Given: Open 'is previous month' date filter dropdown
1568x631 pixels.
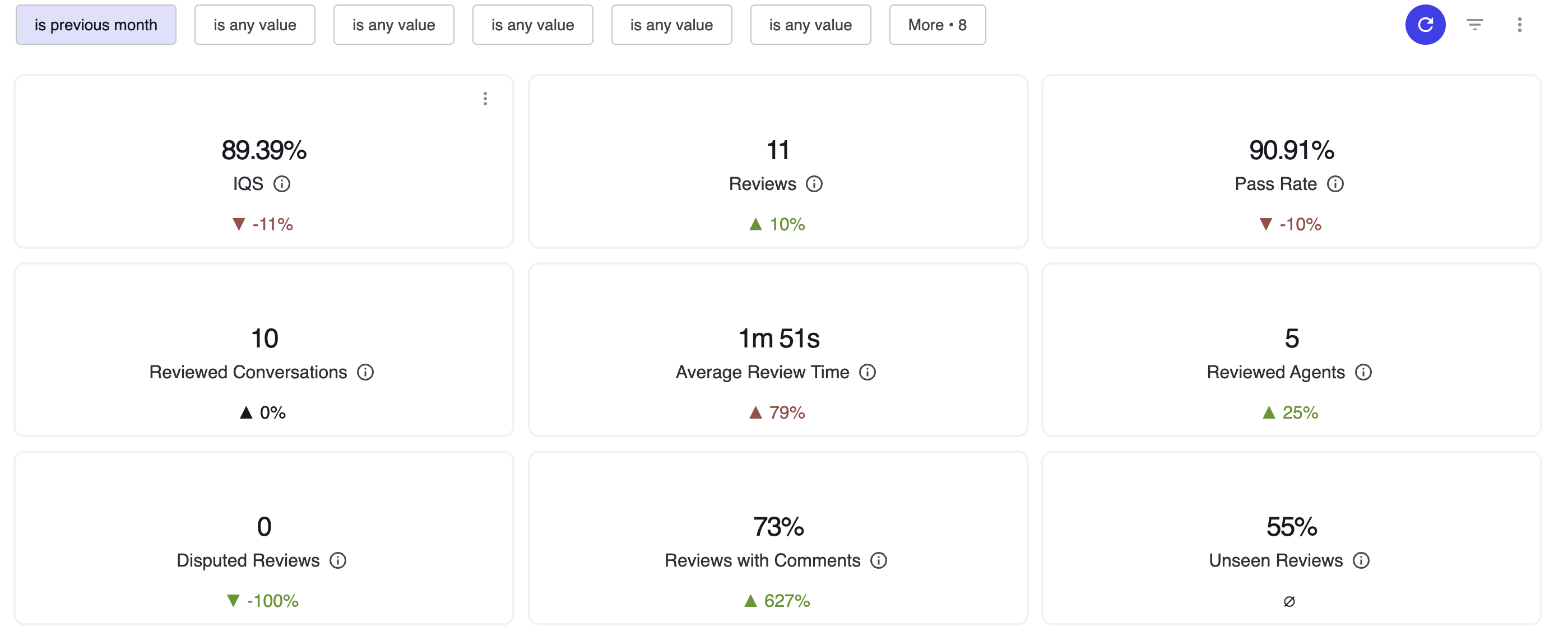Looking at the screenshot, I should point(96,24).
